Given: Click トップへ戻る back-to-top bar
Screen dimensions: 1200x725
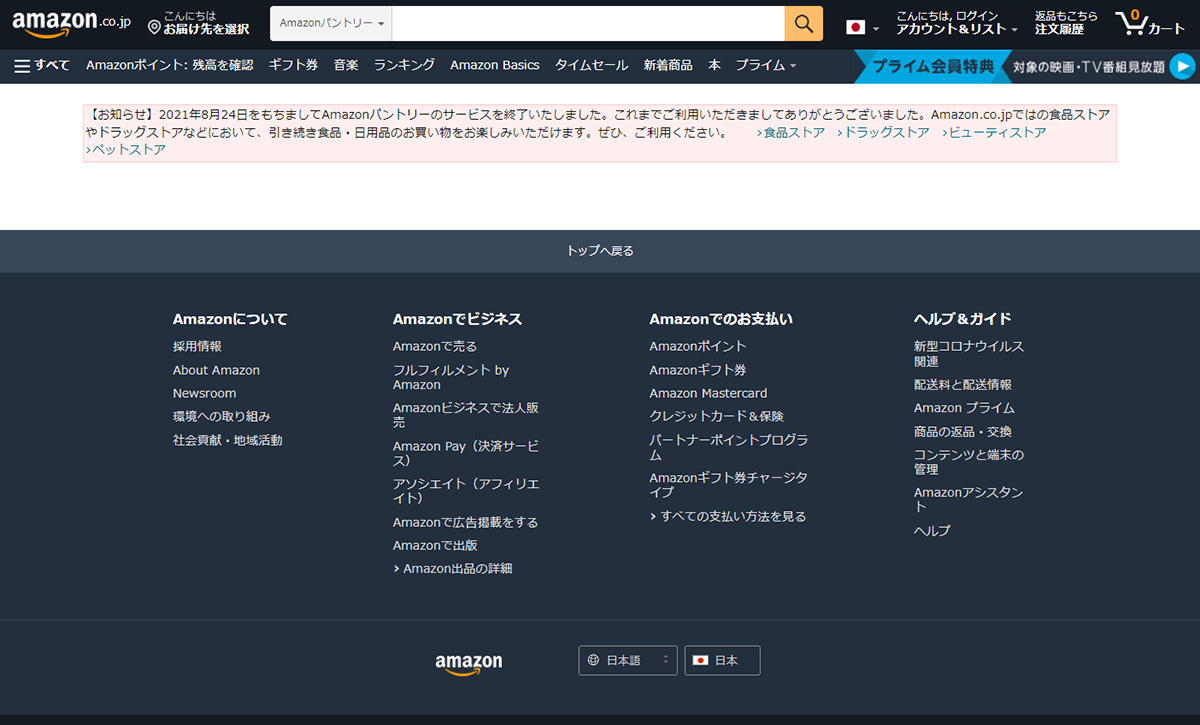Looking at the screenshot, I should [x=600, y=251].
